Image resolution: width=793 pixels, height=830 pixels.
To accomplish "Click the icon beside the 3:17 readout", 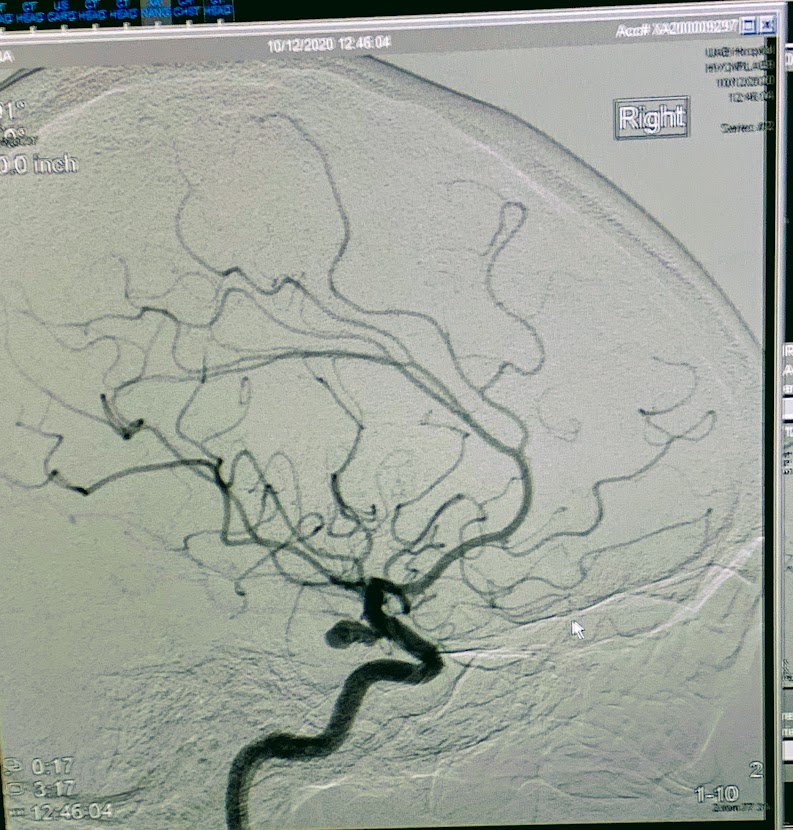I will (14, 788).
